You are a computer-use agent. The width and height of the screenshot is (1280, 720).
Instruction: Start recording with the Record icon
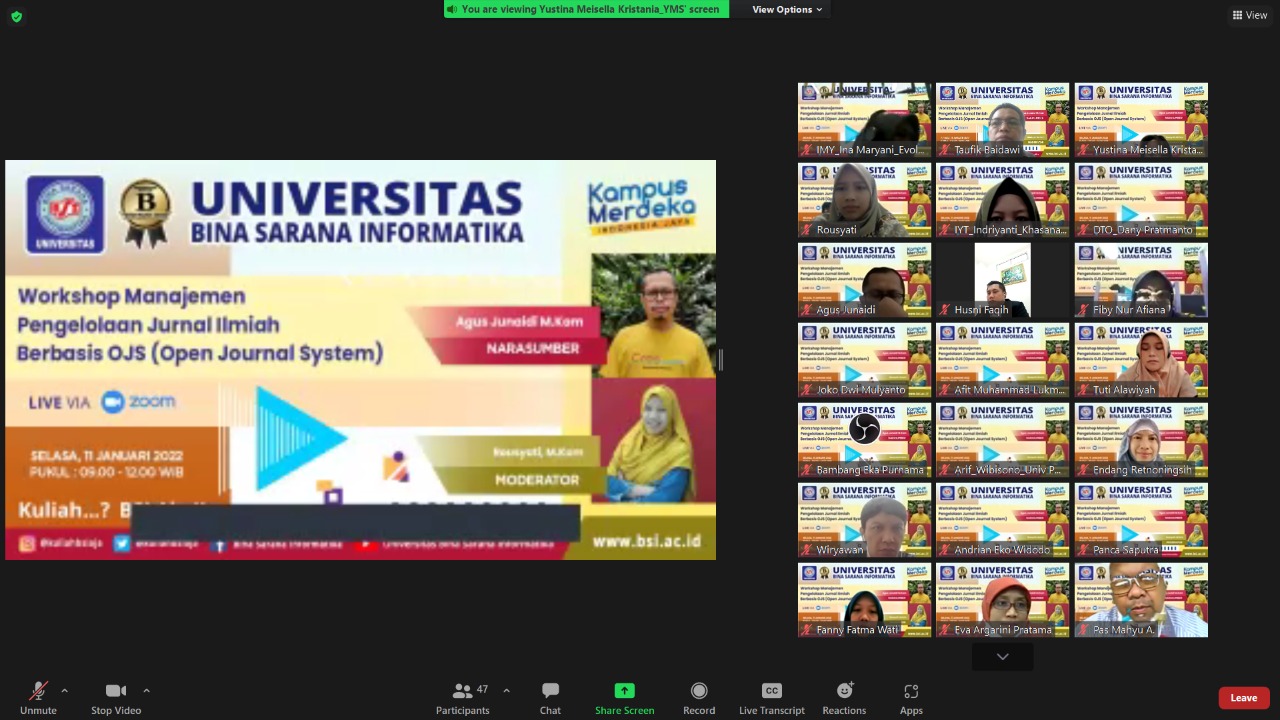[699, 690]
